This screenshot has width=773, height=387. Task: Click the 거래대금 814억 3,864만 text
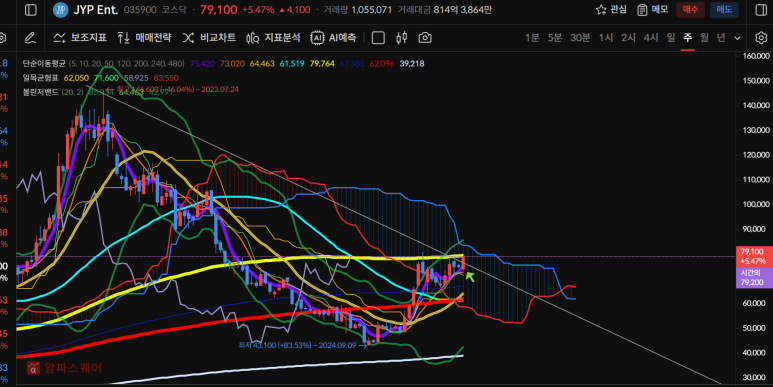pos(445,10)
